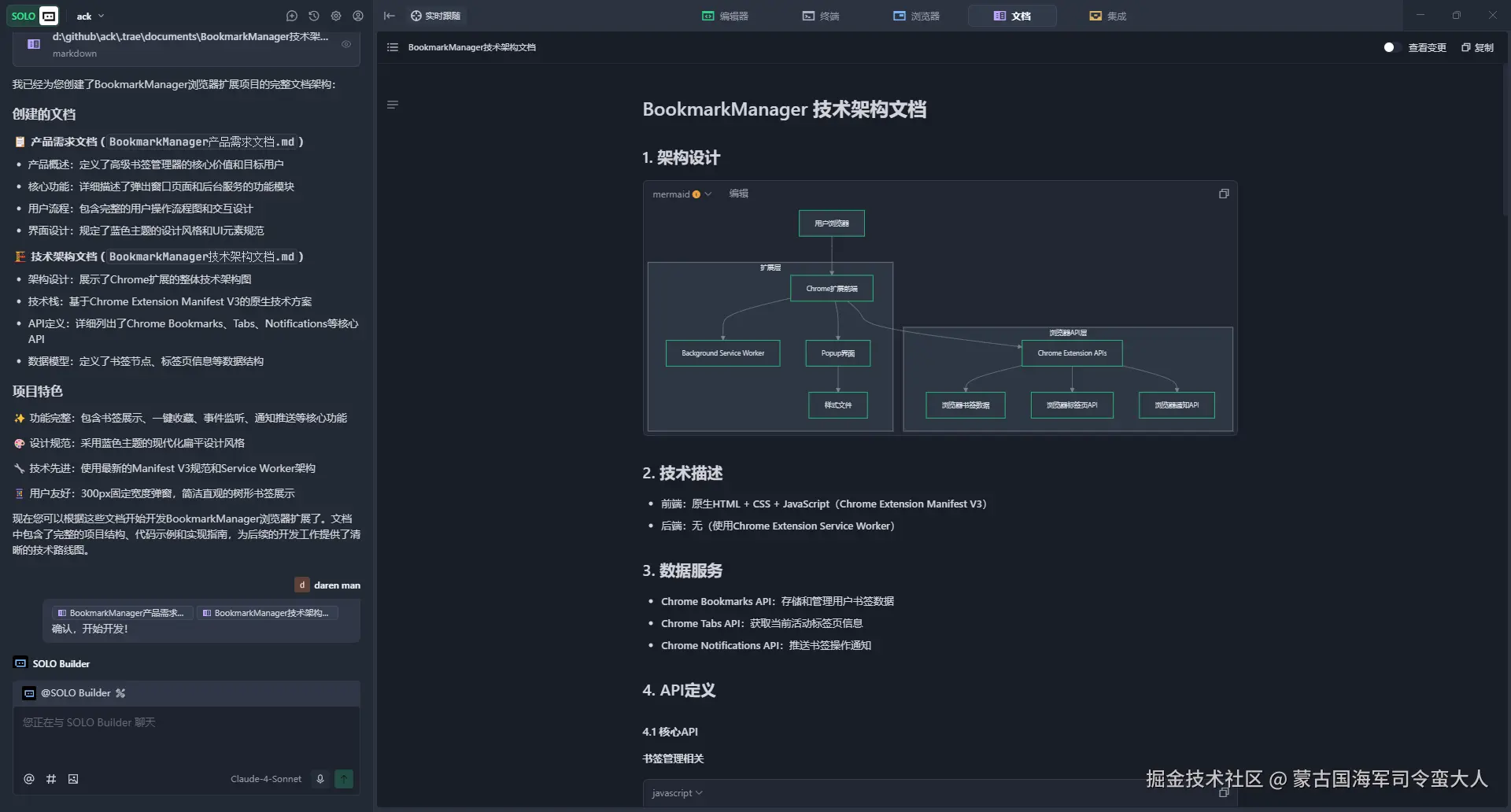The width and height of the screenshot is (1511, 812).
Task: Click the 编辑 button on the mermaid block
Action: (738, 194)
